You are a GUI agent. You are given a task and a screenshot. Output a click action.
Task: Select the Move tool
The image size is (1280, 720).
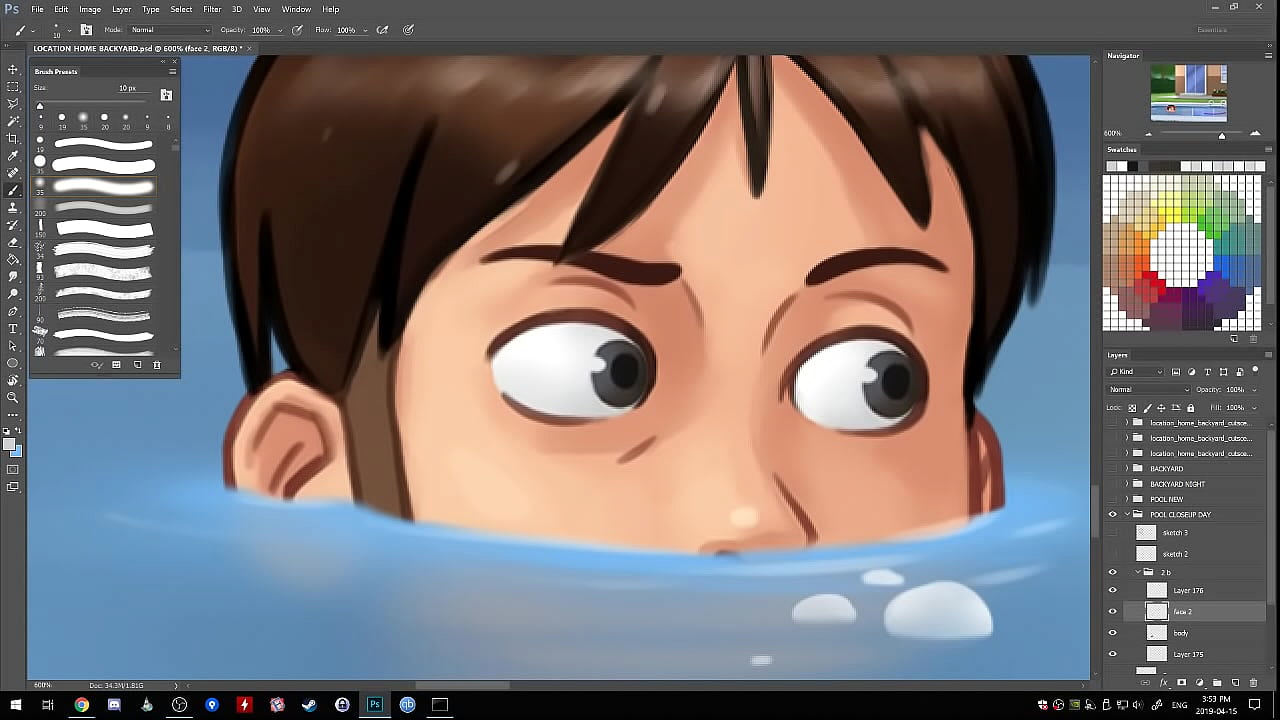[13, 69]
